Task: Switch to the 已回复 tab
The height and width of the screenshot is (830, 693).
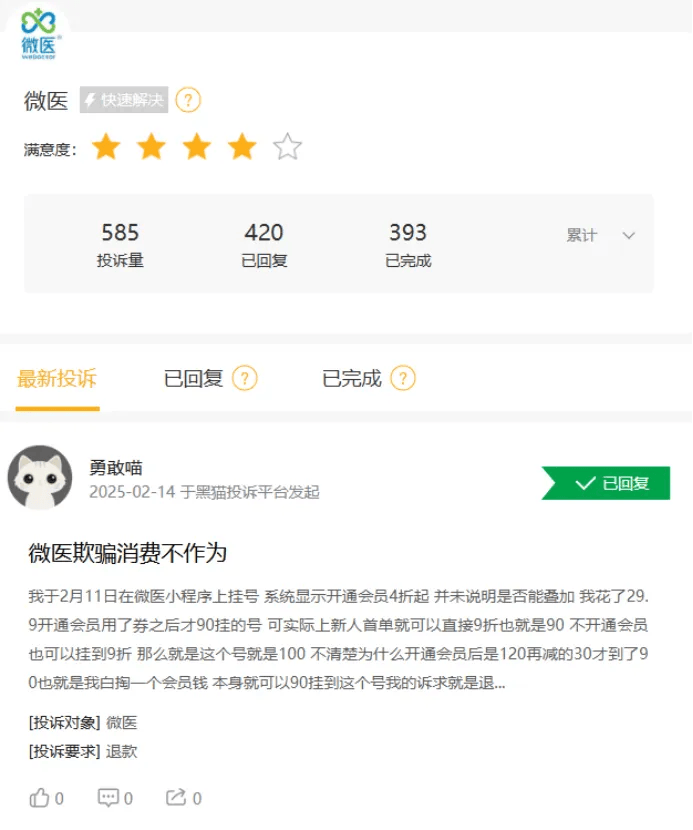Action: pos(193,378)
